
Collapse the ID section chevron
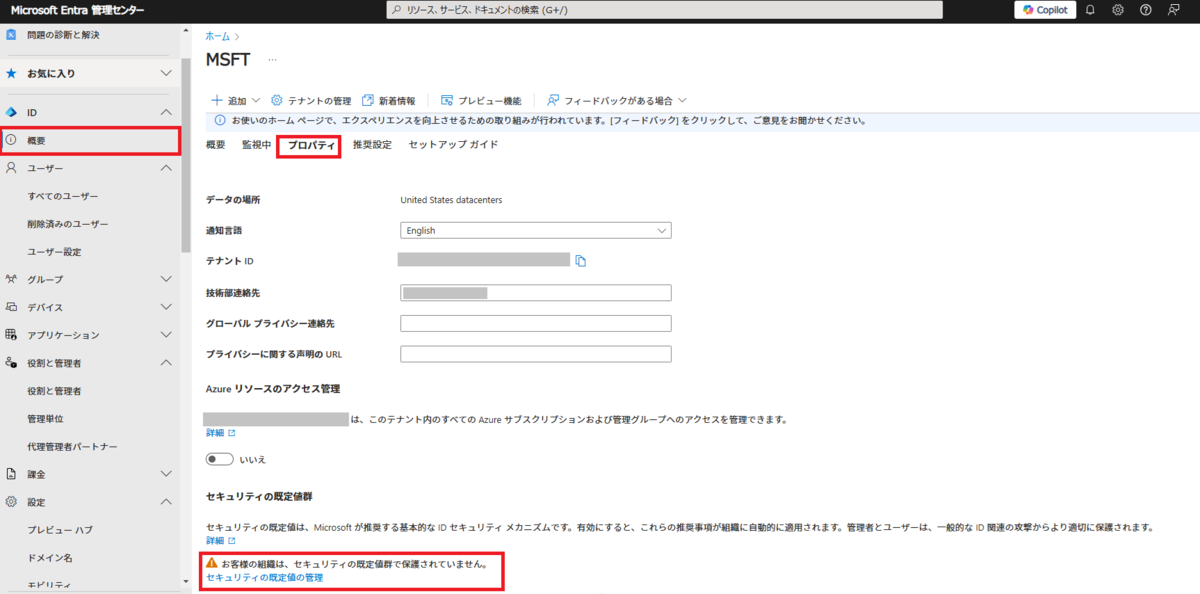pyautogui.click(x=166, y=113)
